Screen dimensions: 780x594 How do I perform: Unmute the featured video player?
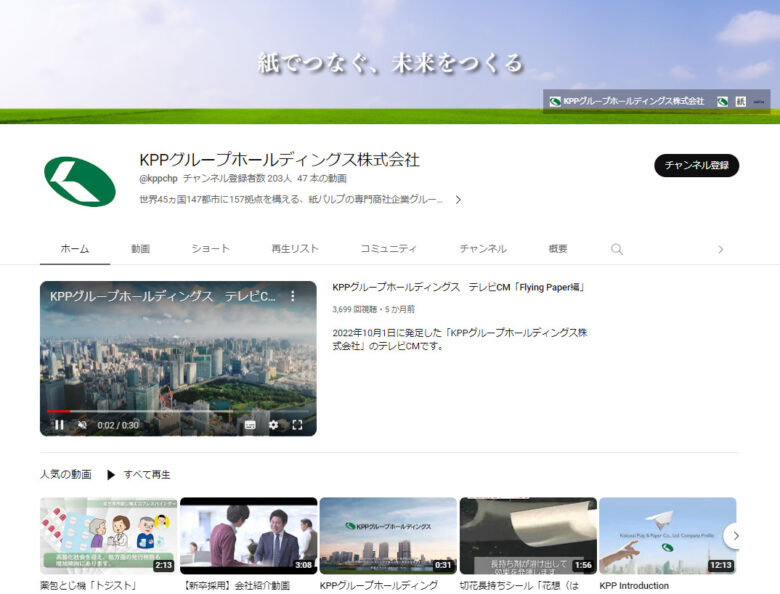(83, 425)
